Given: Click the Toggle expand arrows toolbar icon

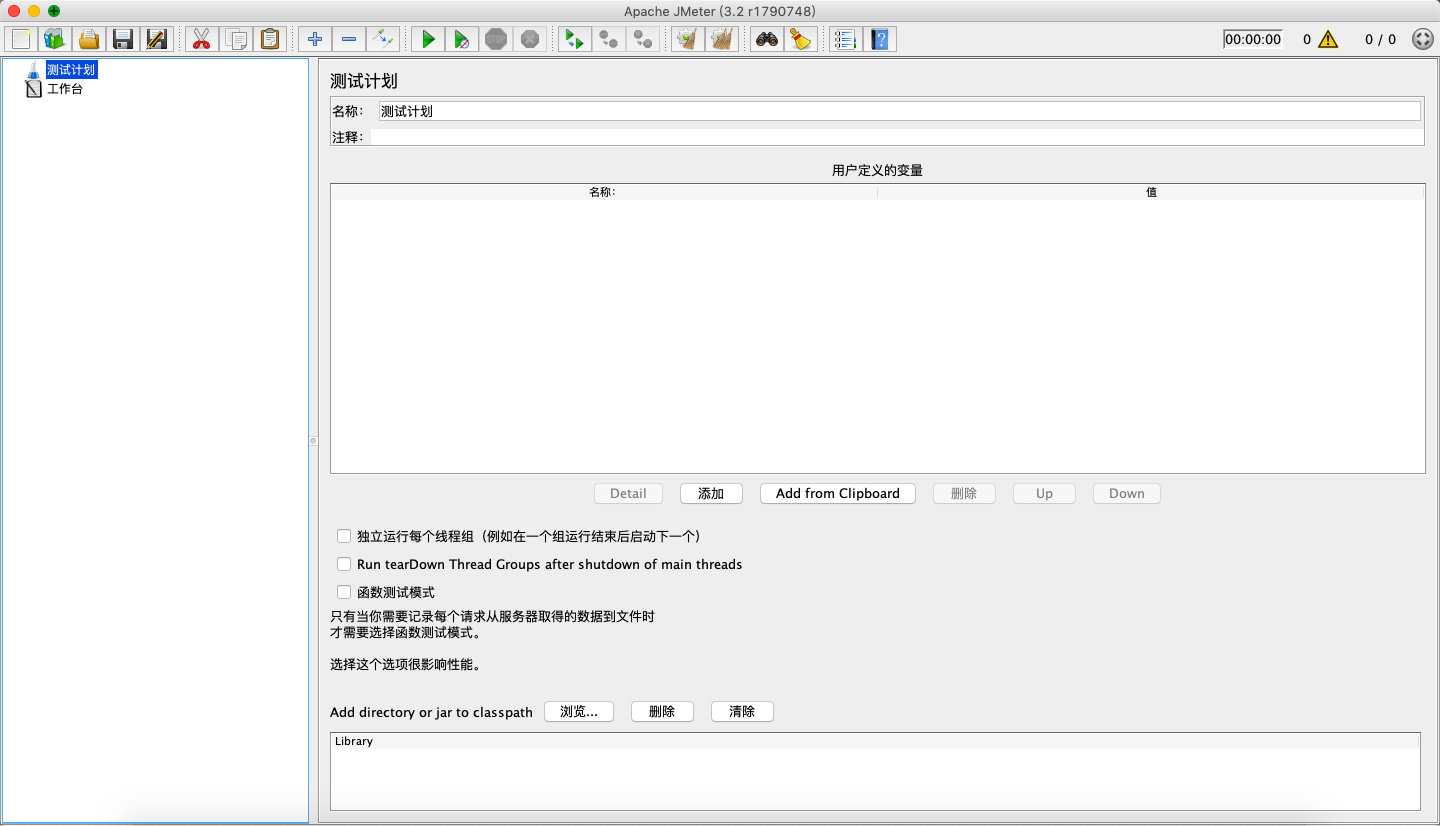Looking at the screenshot, I should (383, 39).
